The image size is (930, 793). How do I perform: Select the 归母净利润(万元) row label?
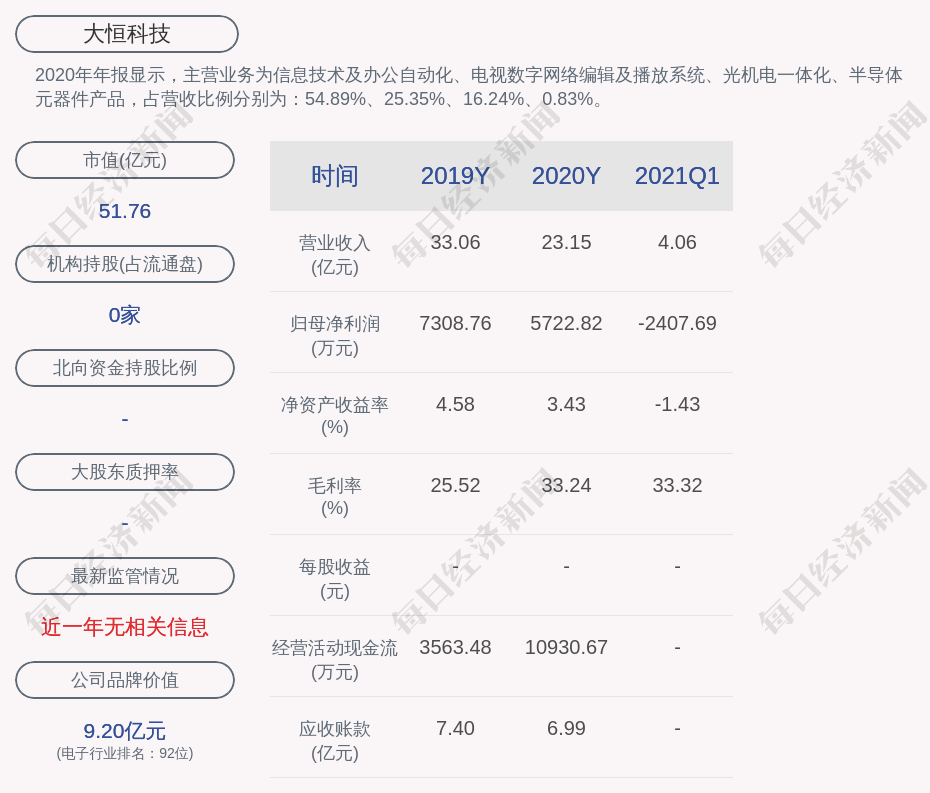[334, 335]
